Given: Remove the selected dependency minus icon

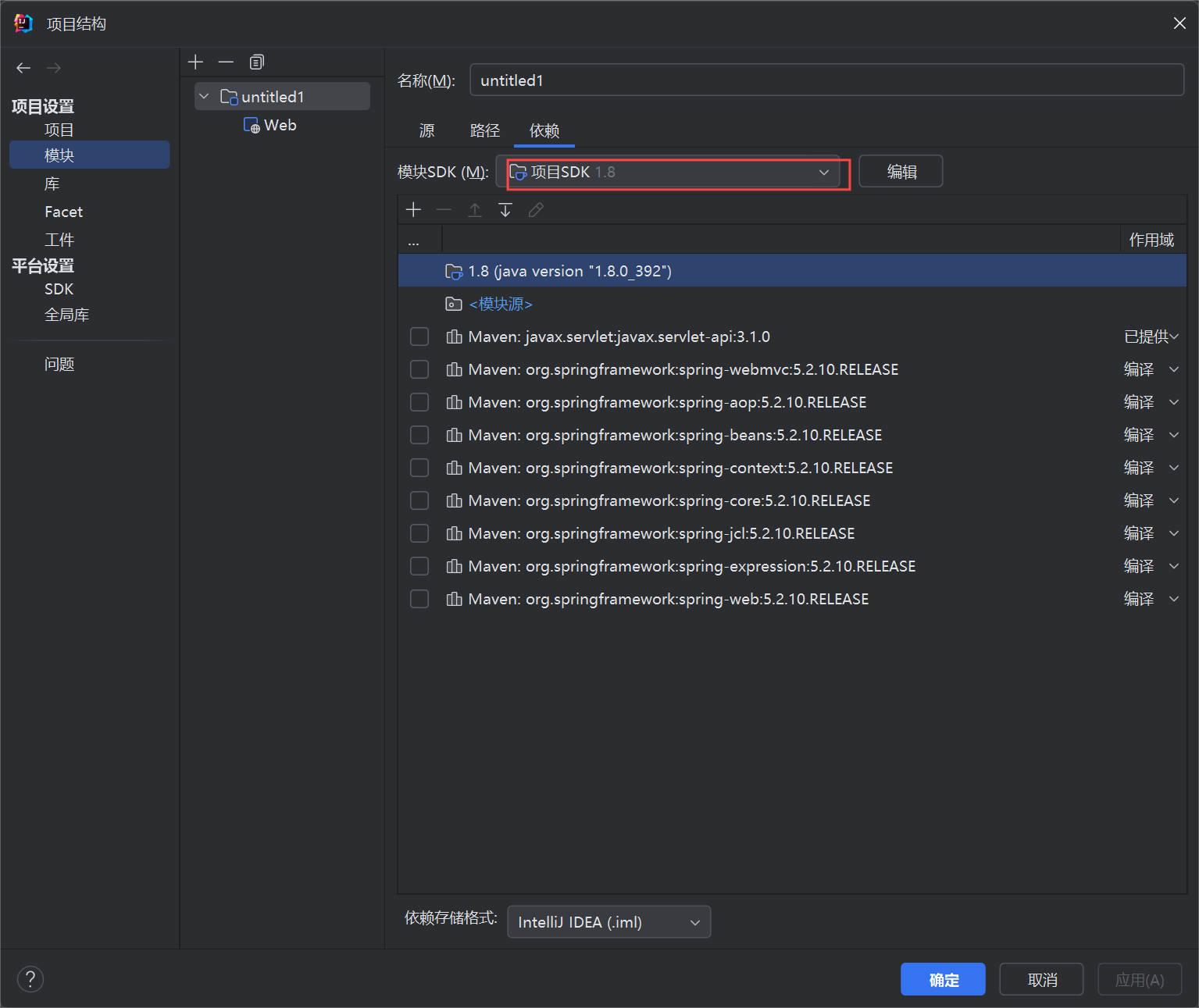Looking at the screenshot, I should click(x=444, y=209).
